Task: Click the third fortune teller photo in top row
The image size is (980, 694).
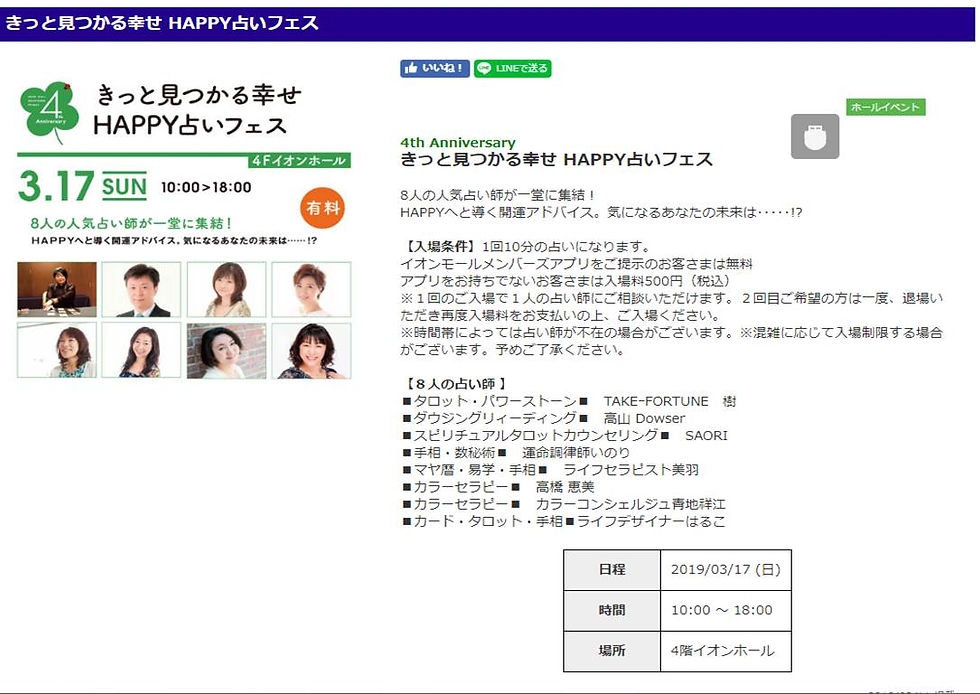Action: click(x=226, y=289)
